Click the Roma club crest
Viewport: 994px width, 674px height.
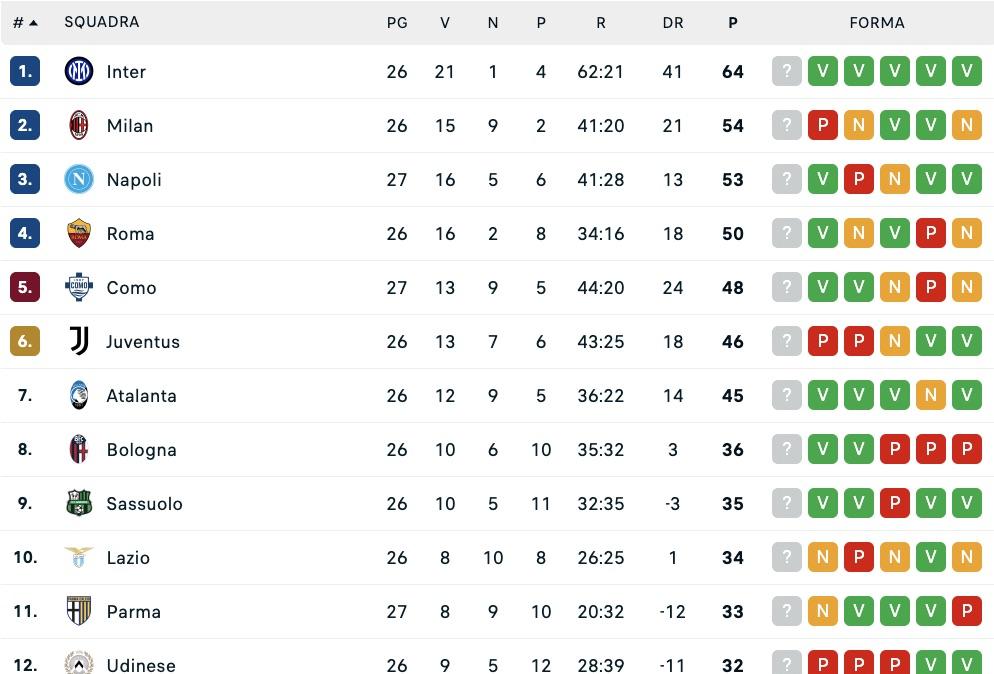[x=78, y=233]
